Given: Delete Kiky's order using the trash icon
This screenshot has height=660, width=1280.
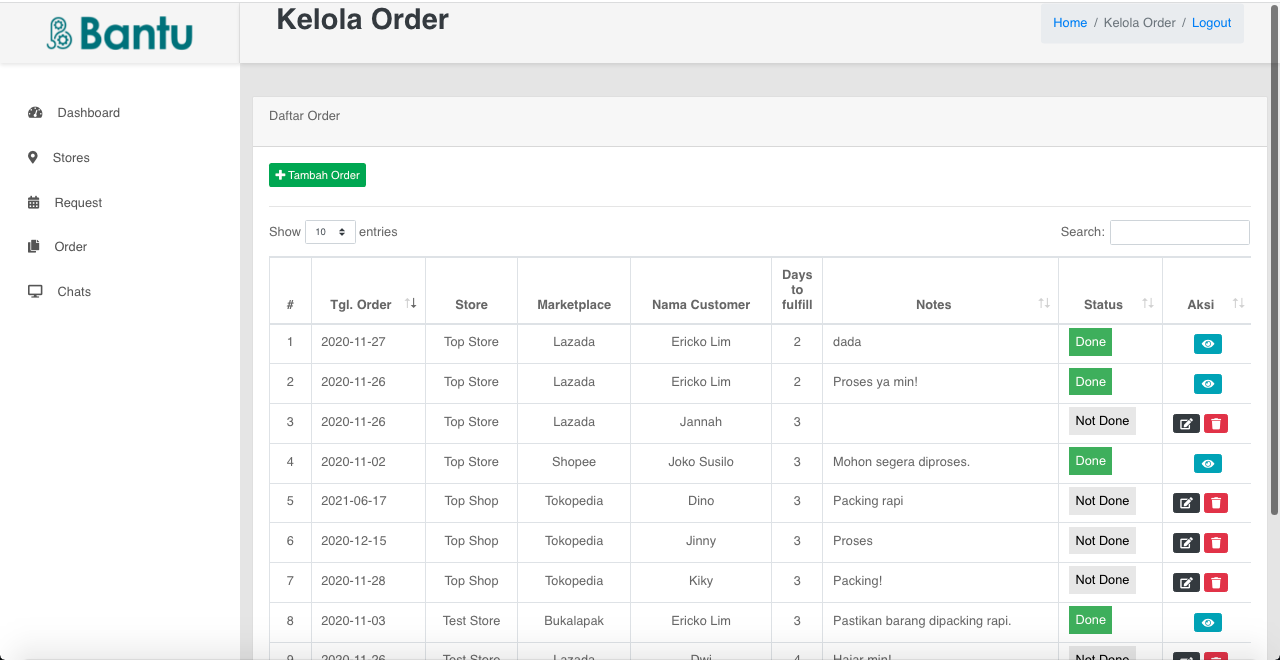Looking at the screenshot, I should 1216,582.
